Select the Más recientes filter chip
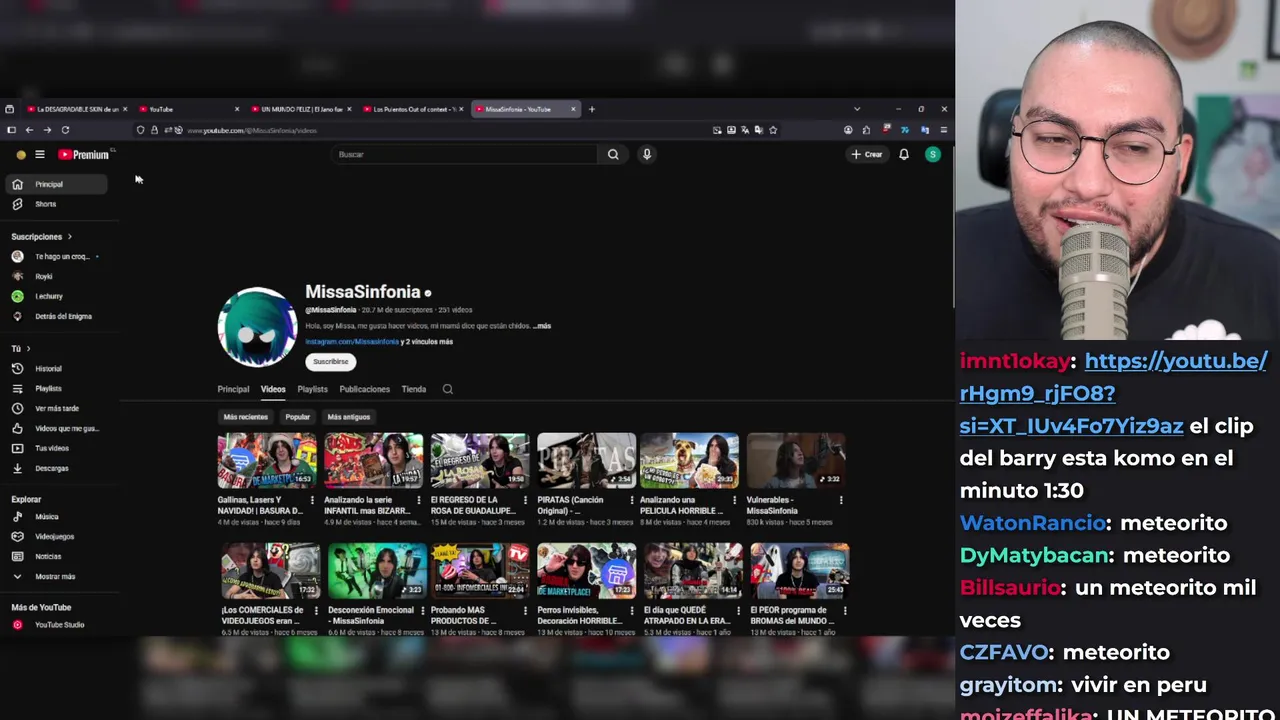 pos(246,417)
